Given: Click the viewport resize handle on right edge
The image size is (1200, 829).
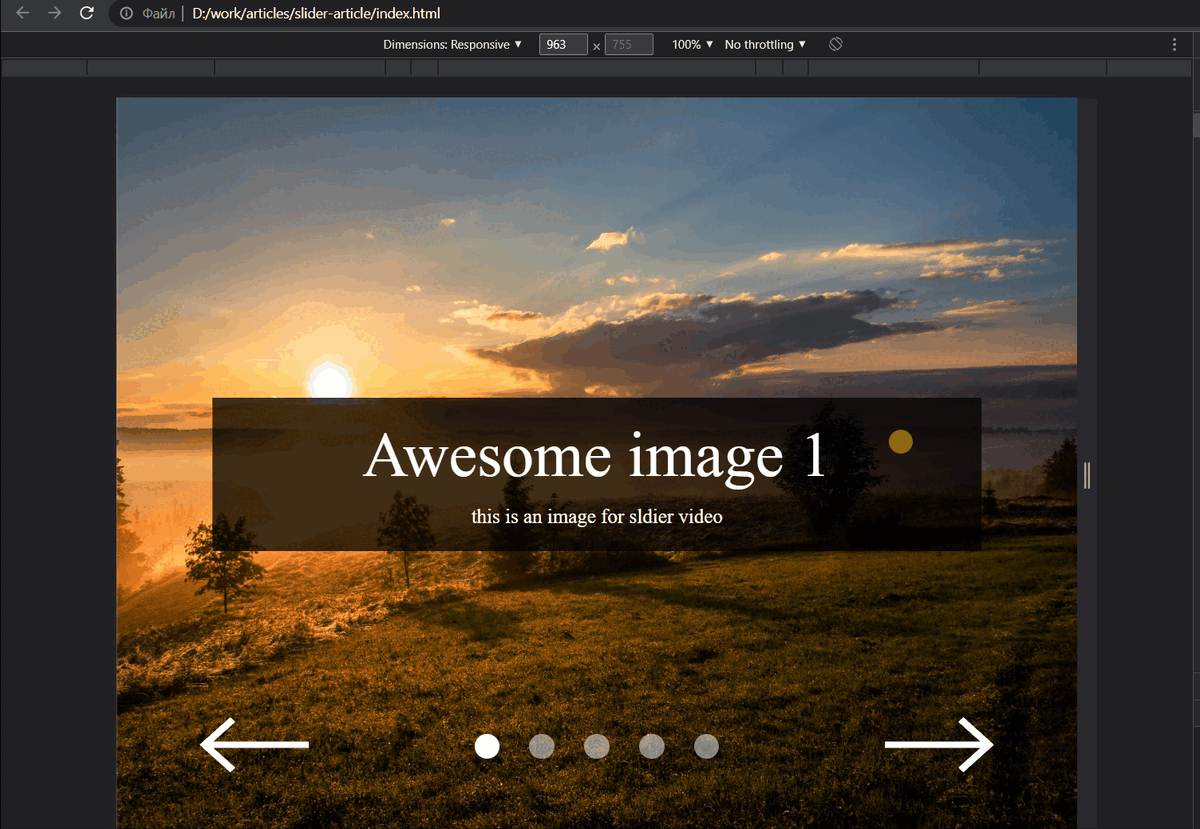Looking at the screenshot, I should [x=1087, y=476].
